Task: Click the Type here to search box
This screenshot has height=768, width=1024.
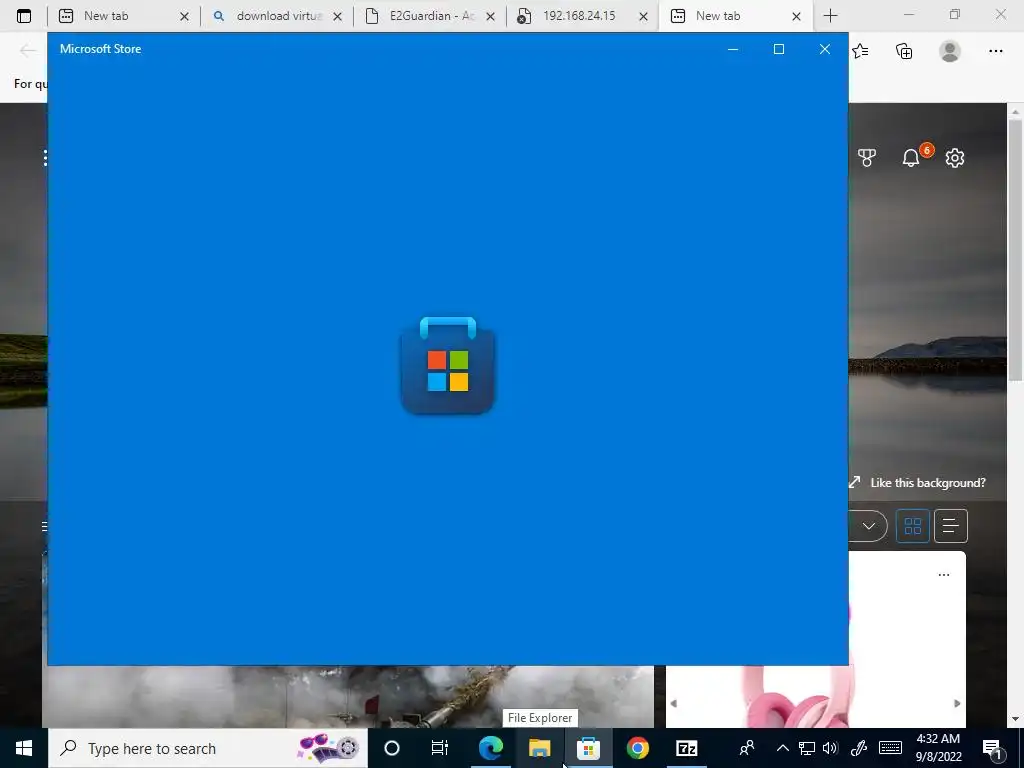Action: (208, 748)
